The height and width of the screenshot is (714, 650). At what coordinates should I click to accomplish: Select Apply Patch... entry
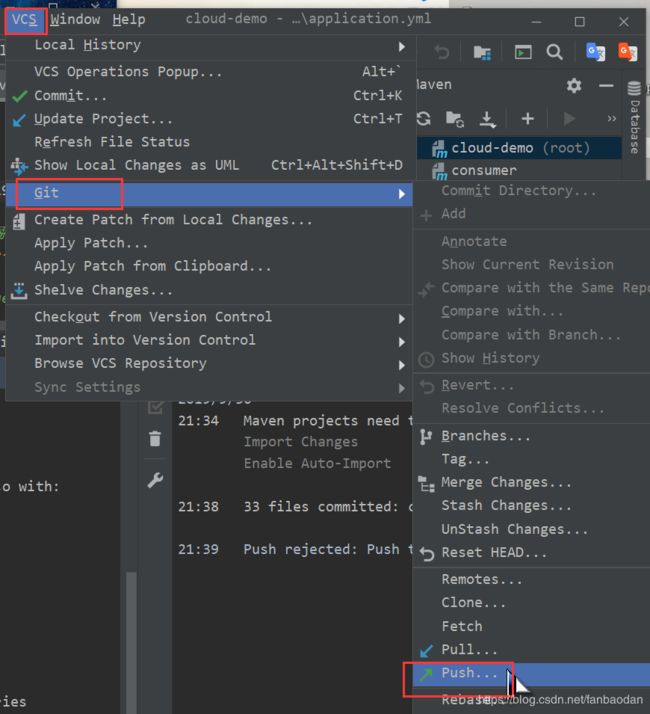tap(209, 243)
